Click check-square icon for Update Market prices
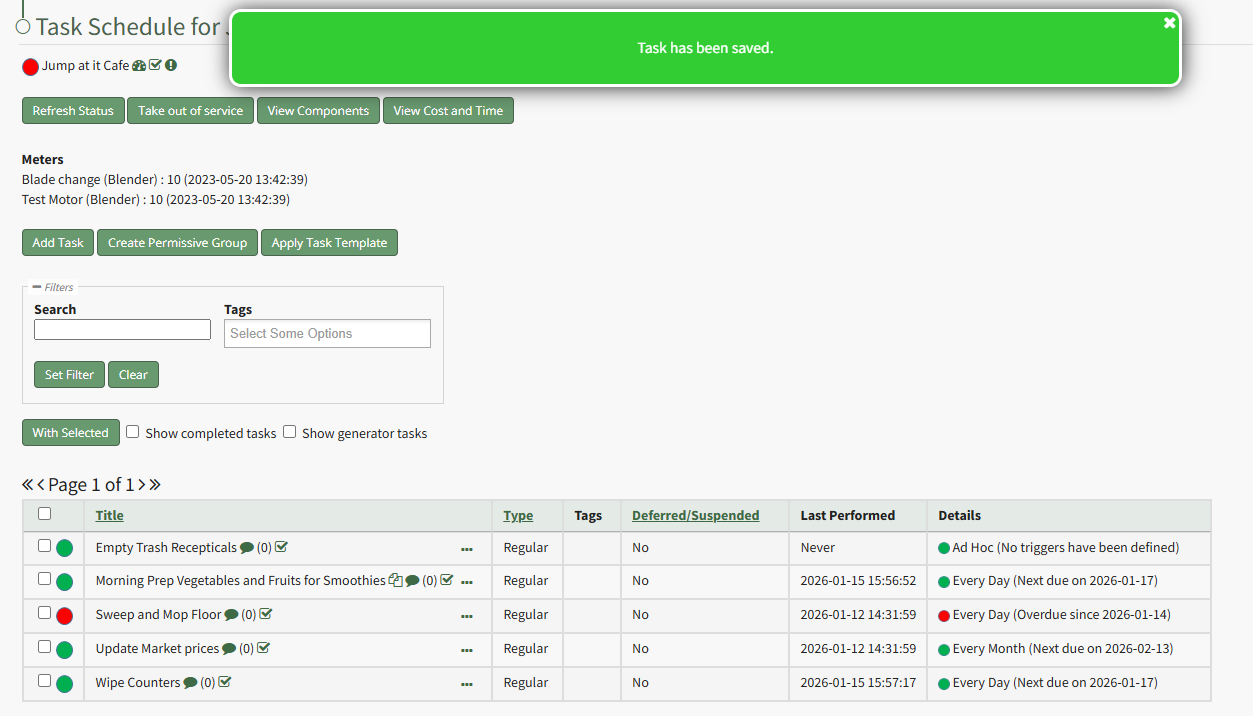The height and width of the screenshot is (716, 1253). tap(263, 649)
